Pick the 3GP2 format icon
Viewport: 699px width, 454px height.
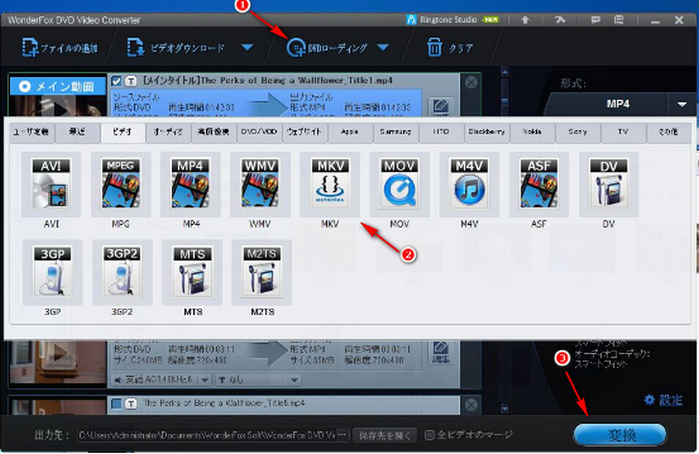point(122,272)
